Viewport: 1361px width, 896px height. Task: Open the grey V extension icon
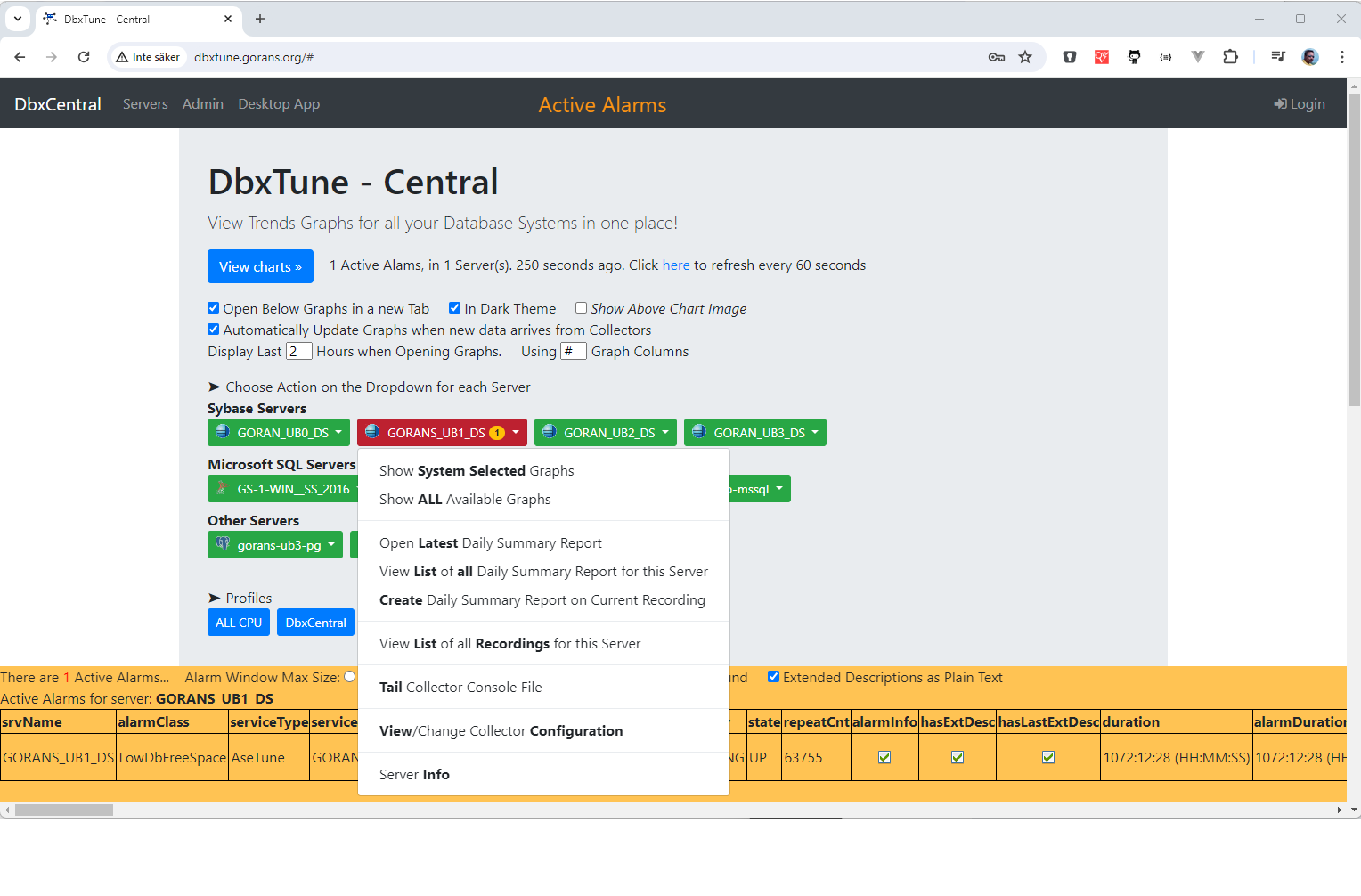coord(1198,57)
